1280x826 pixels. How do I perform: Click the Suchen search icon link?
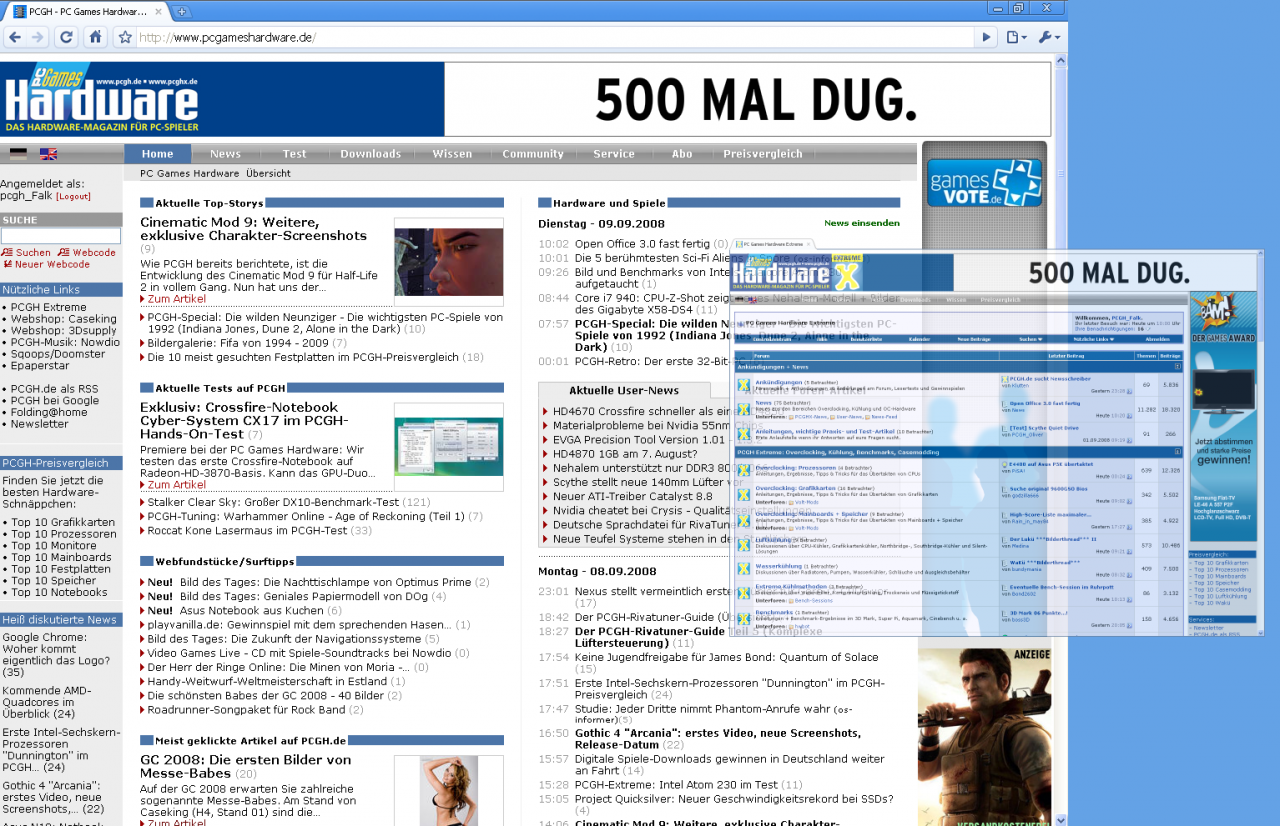[26, 253]
